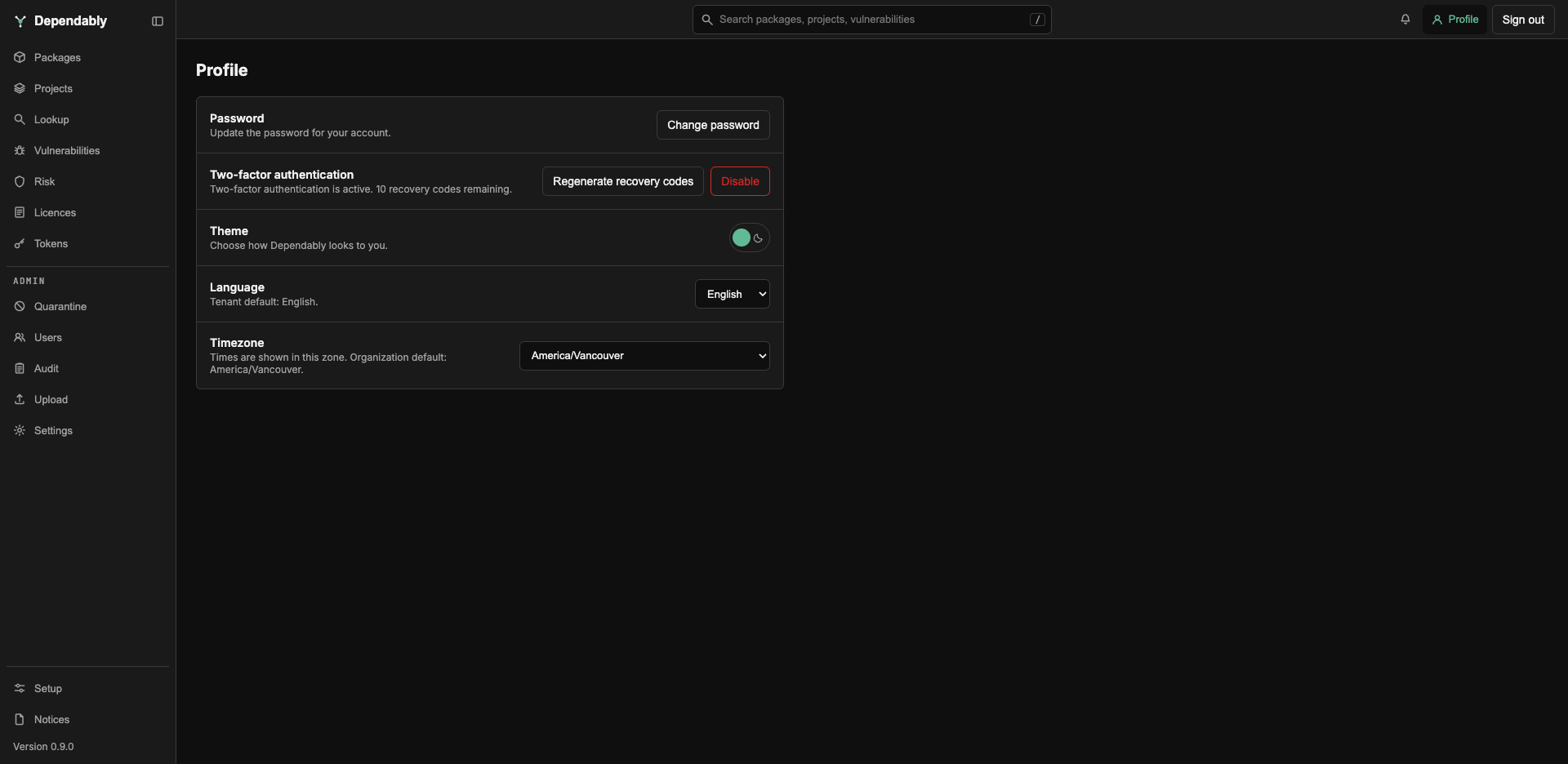Go to Projects page
This screenshot has height=764, width=1568.
tap(87, 88)
